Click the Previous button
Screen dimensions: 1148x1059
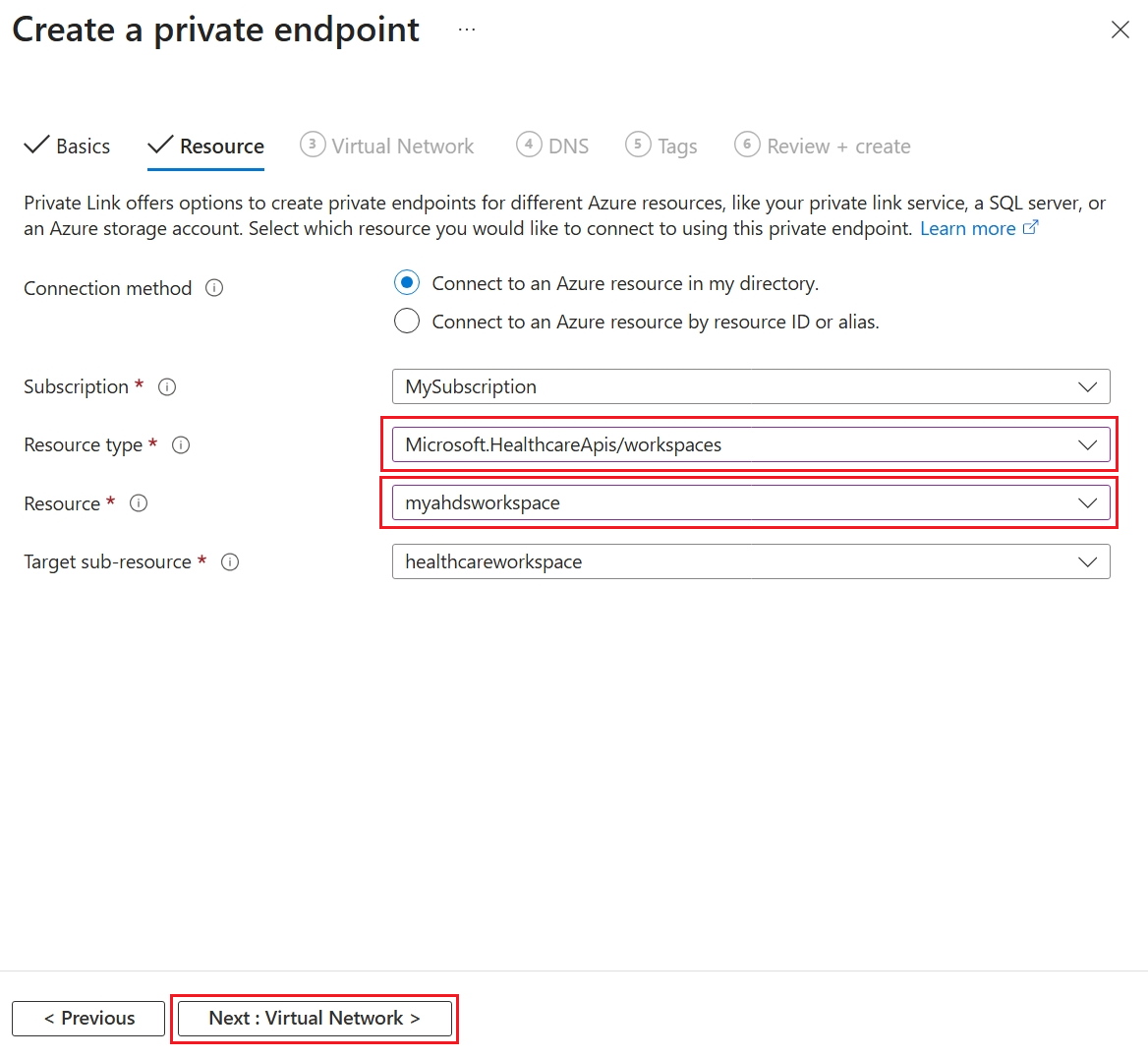[x=88, y=1019]
